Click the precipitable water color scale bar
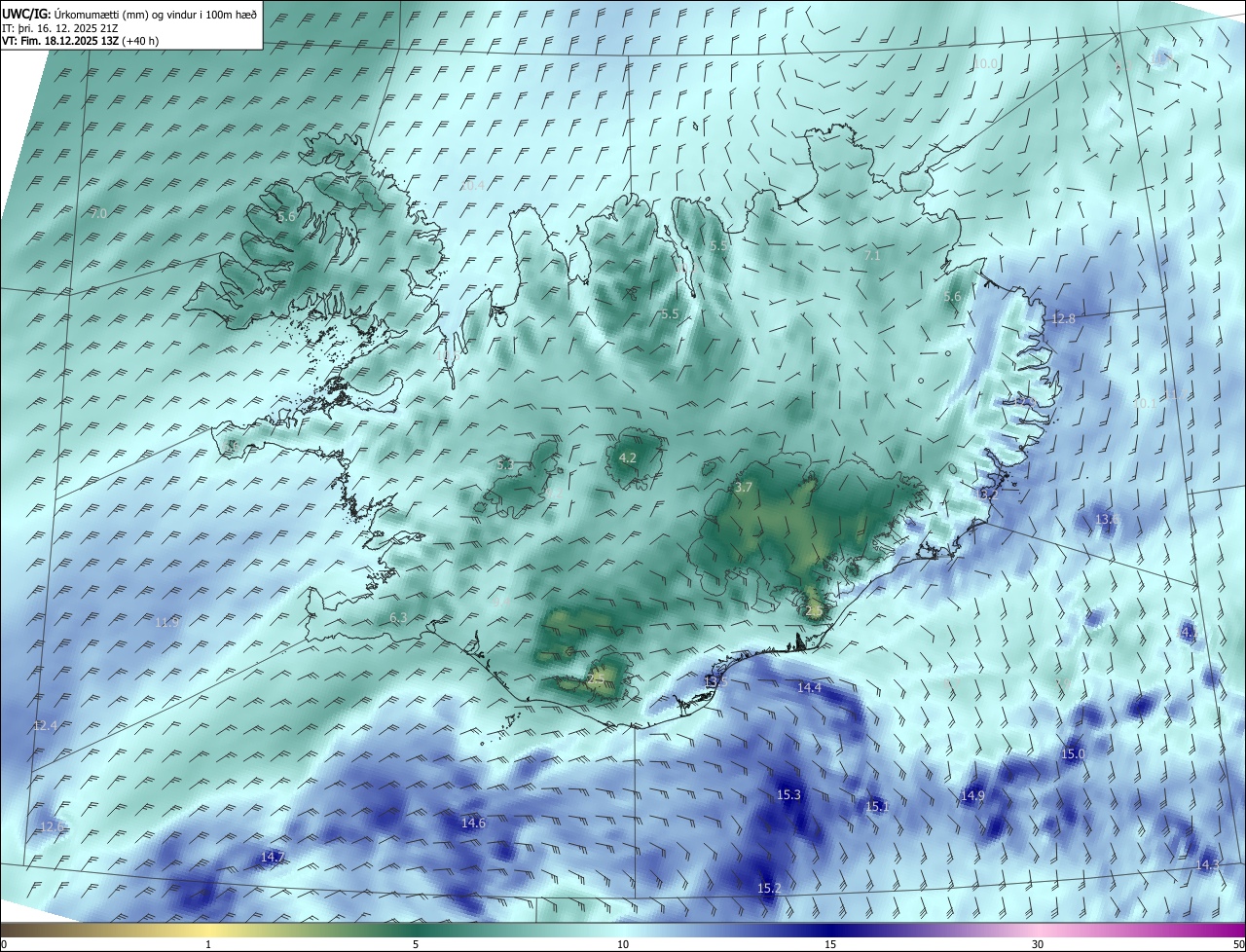This screenshot has width=1246, height=952. [x=623, y=930]
